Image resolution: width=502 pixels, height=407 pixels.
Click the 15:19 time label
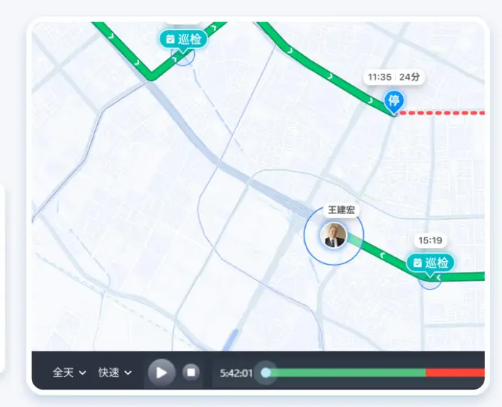[430, 240]
